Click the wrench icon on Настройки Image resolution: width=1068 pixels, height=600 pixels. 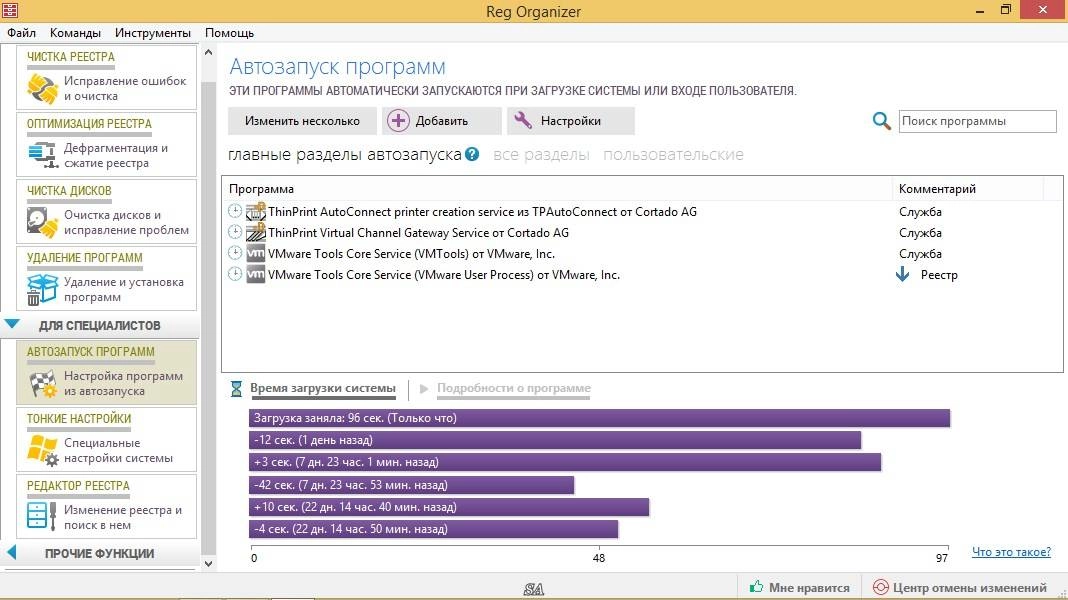click(x=522, y=120)
